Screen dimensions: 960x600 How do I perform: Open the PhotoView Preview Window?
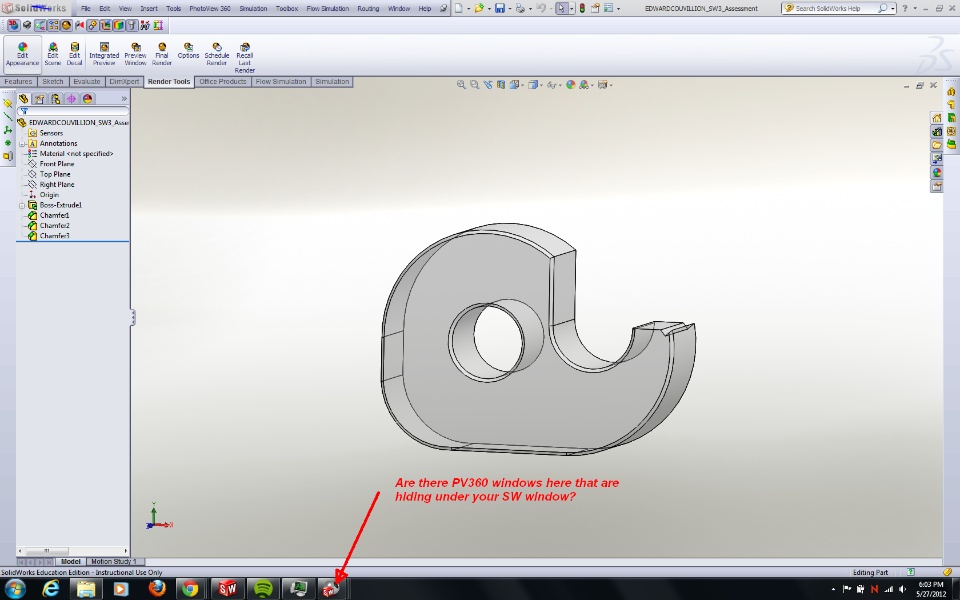pyautogui.click(x=135, y=54)
